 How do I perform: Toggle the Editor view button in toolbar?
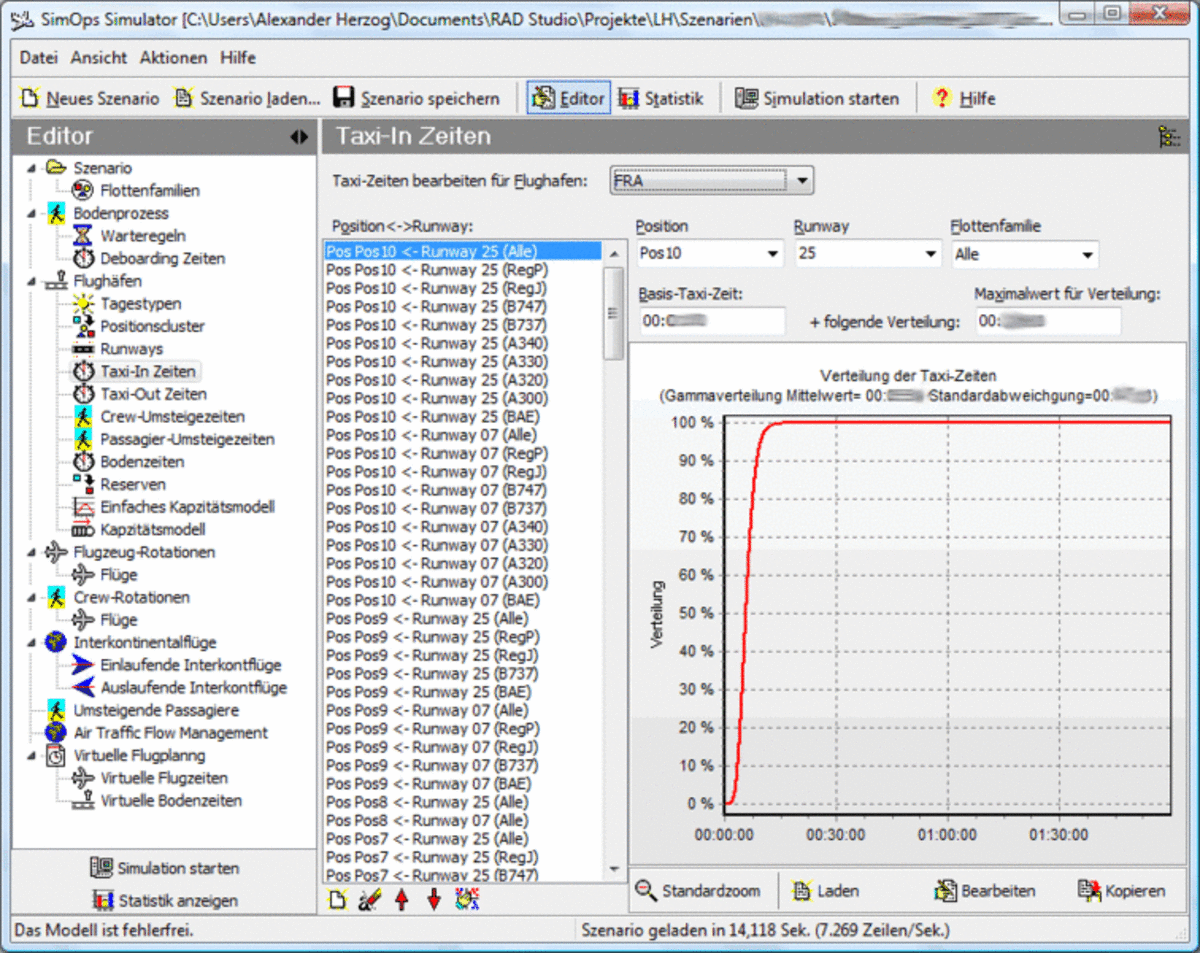569,98
